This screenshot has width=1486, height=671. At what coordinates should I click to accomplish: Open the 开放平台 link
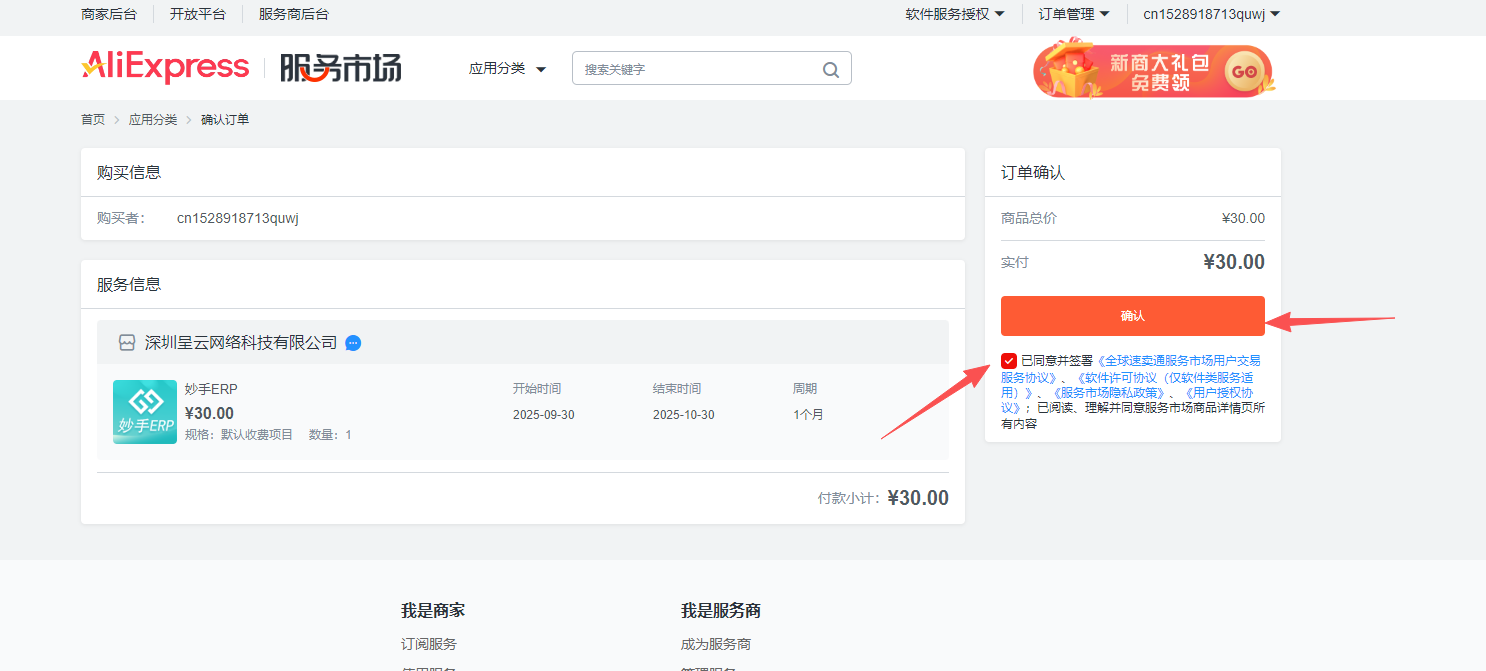tap(198, 14)
